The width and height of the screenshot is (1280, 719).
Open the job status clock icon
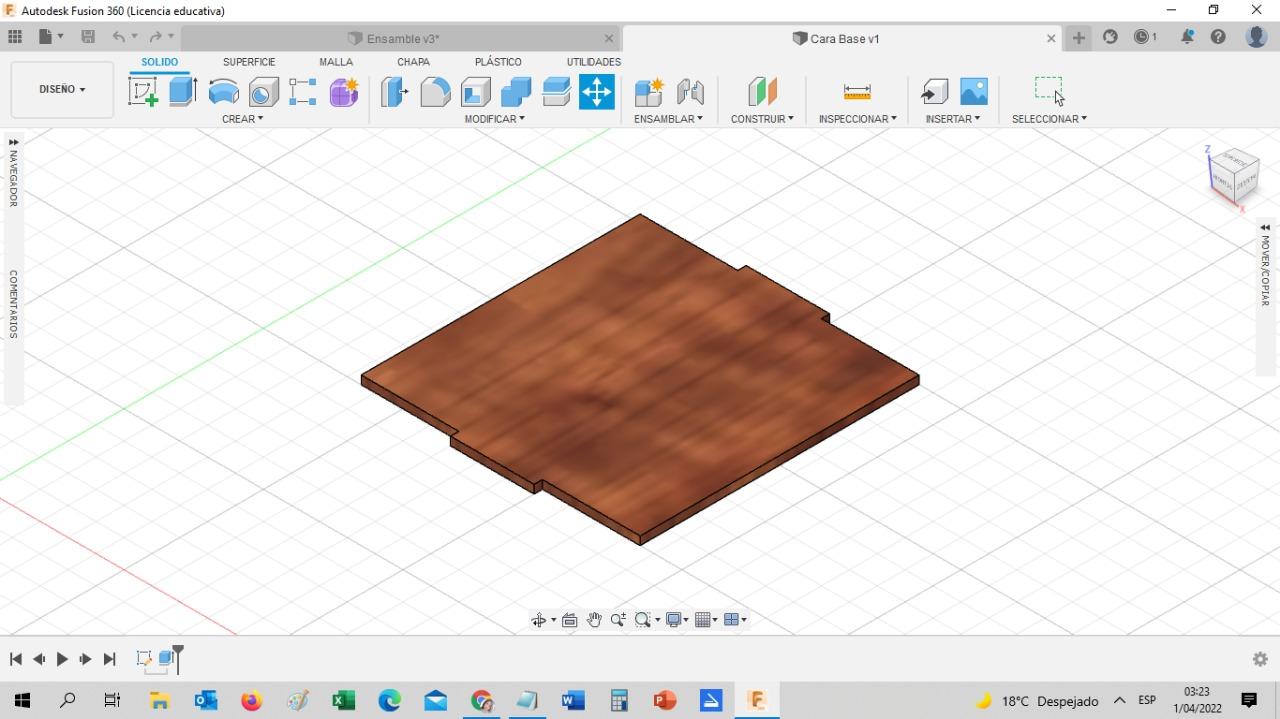click(1145, 37)
